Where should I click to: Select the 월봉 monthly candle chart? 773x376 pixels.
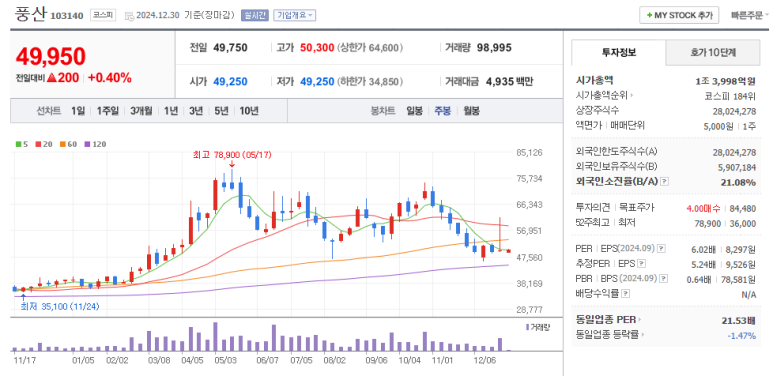tap(471, 111)
